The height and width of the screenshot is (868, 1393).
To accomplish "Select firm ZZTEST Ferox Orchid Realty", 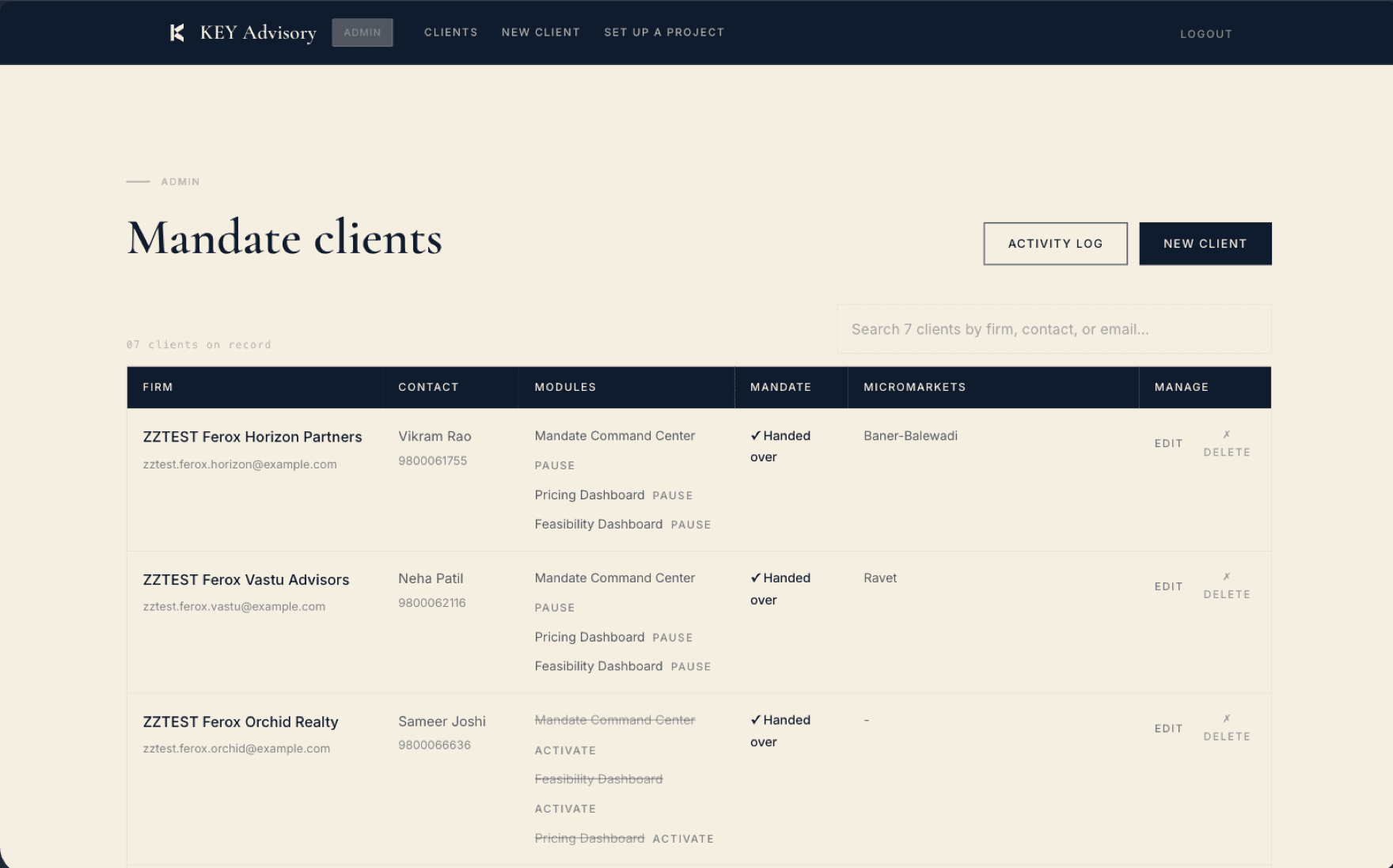I will [241, 722].
